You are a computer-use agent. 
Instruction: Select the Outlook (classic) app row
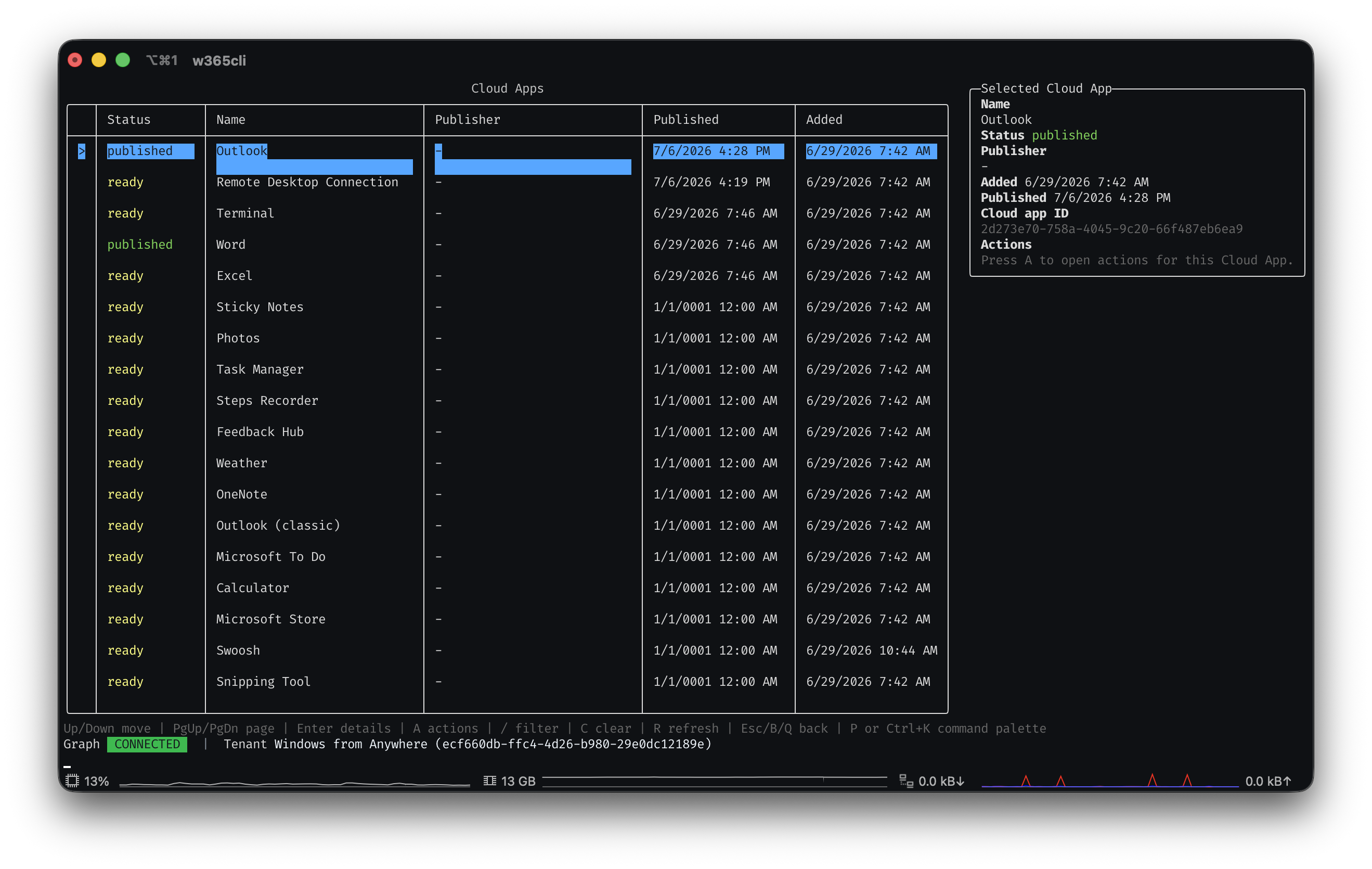tap(507, 526)
